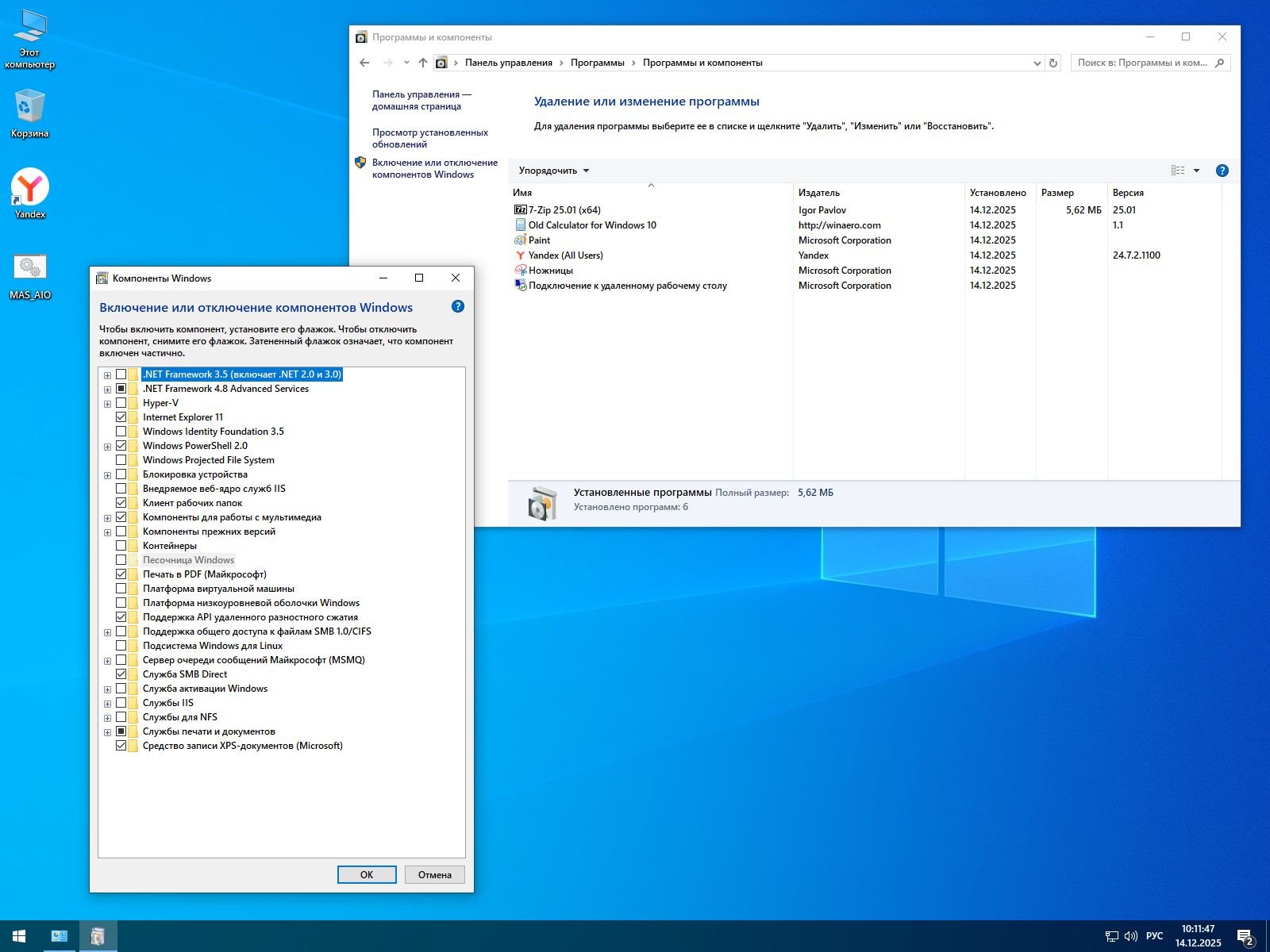Select Yandex (All Users) in program list
The height and width of the screenshot is (952, 1270).
565,255
